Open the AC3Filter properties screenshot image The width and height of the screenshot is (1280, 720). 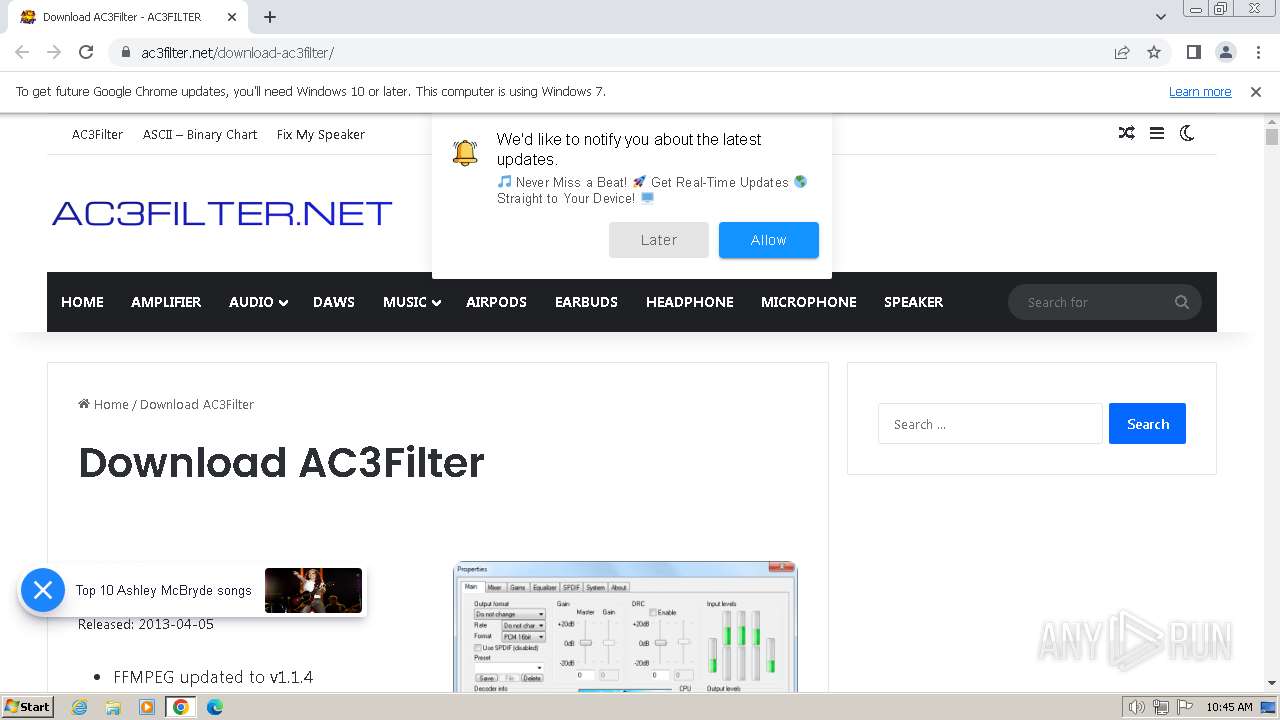click(626, 627)
